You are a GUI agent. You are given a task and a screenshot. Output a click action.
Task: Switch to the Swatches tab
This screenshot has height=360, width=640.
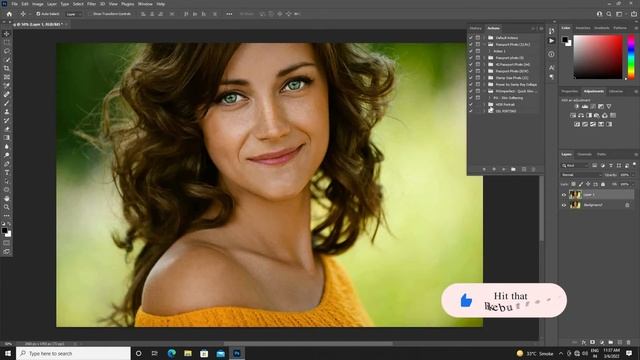click(583, 28)
